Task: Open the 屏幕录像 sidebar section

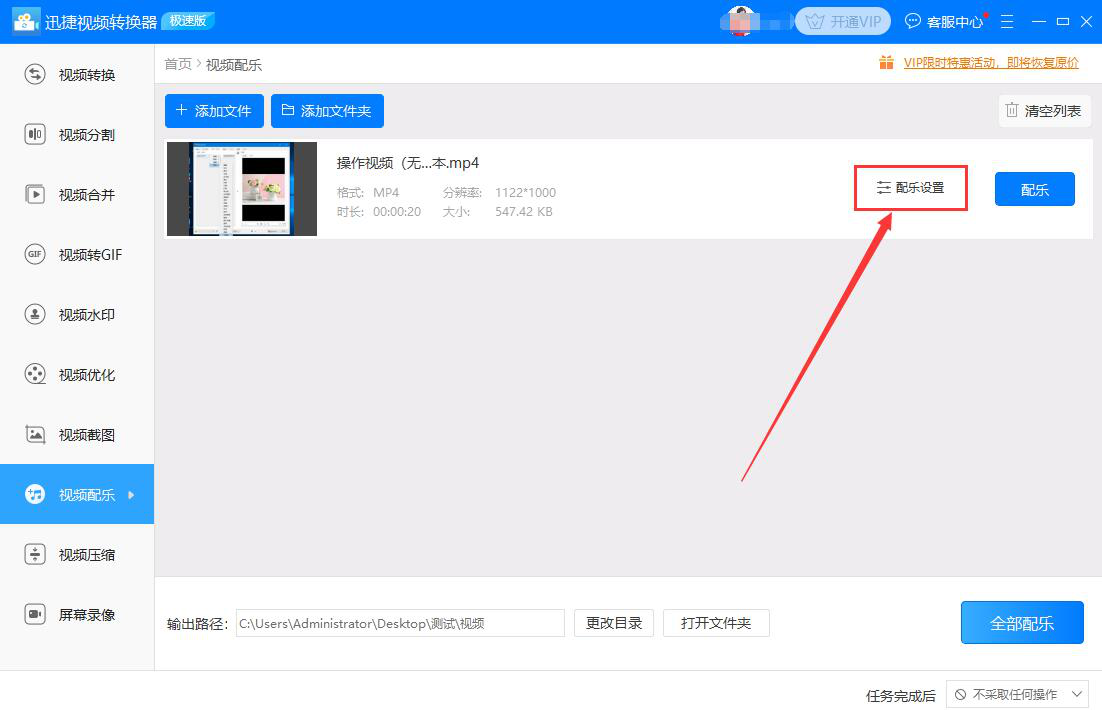Action: tap(77, 614)
